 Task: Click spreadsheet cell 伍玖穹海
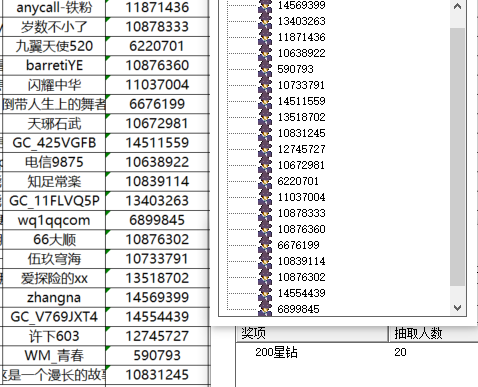point(54,259)
